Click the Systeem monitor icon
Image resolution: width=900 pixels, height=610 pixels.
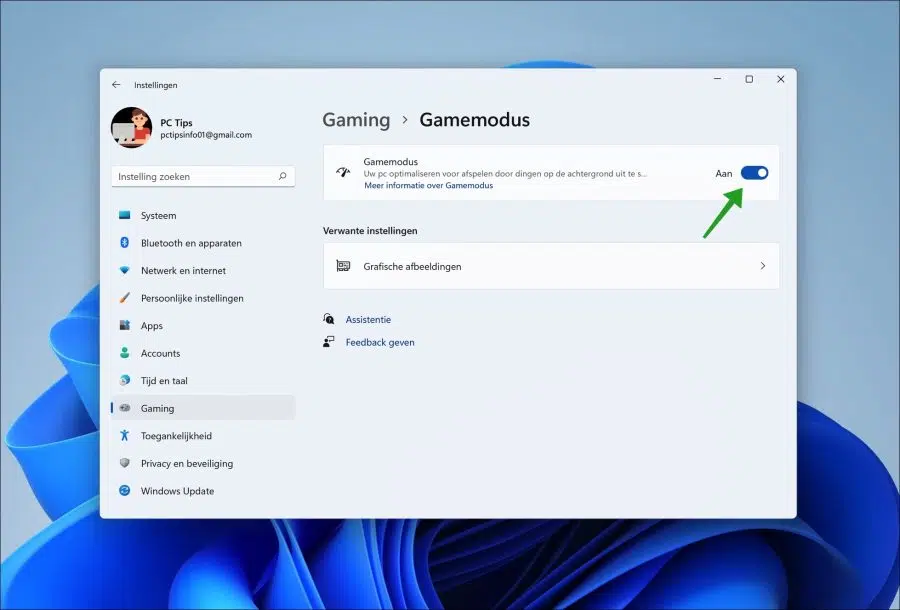(x=125, y=215)
